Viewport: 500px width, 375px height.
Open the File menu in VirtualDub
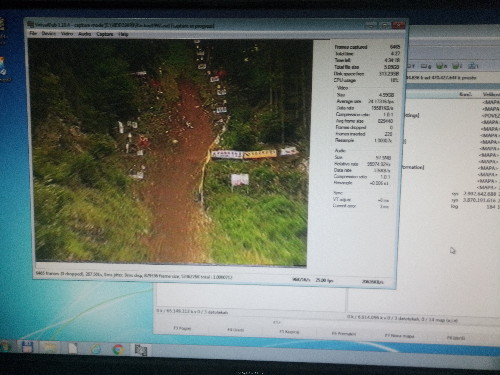(33, 33)
